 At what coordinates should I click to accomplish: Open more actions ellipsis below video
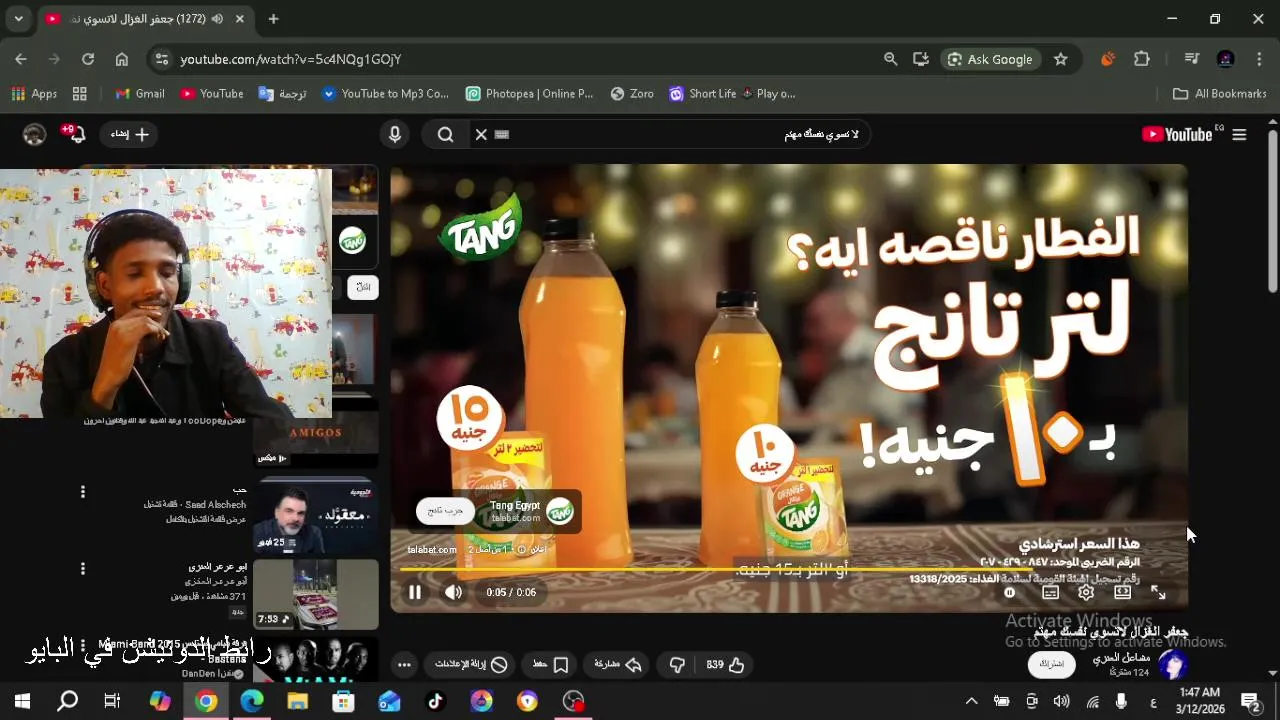coord(404,664)
